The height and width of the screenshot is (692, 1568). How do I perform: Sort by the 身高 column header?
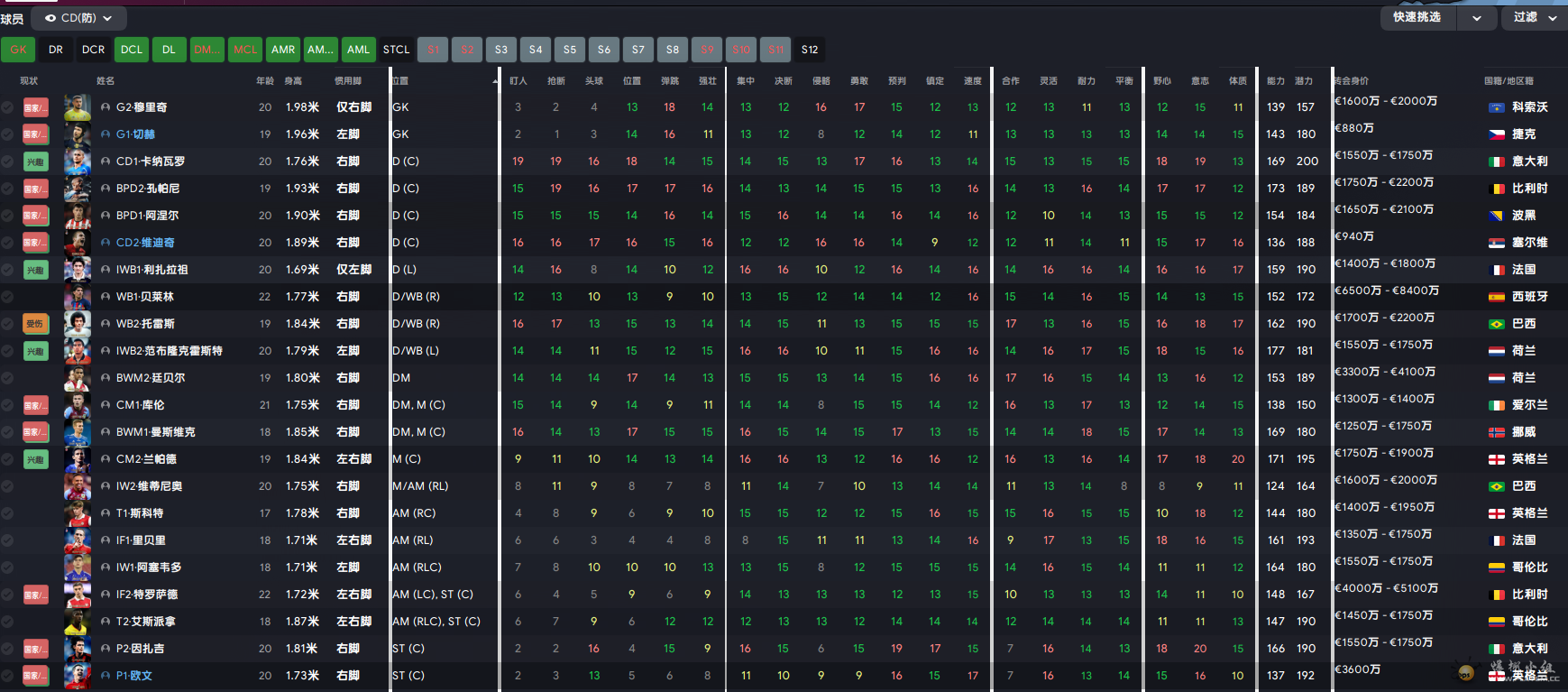pyautogui.click(x=294, y=81)
